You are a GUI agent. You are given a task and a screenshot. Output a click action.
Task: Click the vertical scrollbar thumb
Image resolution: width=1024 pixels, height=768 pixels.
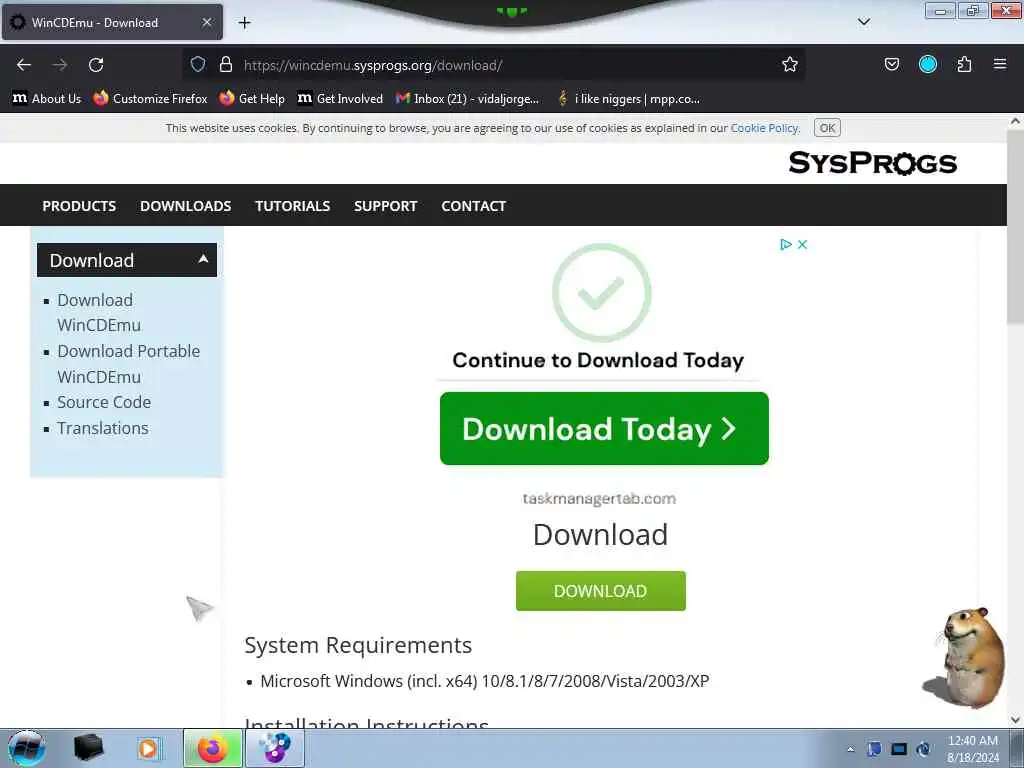click(x=1015, y=227)
